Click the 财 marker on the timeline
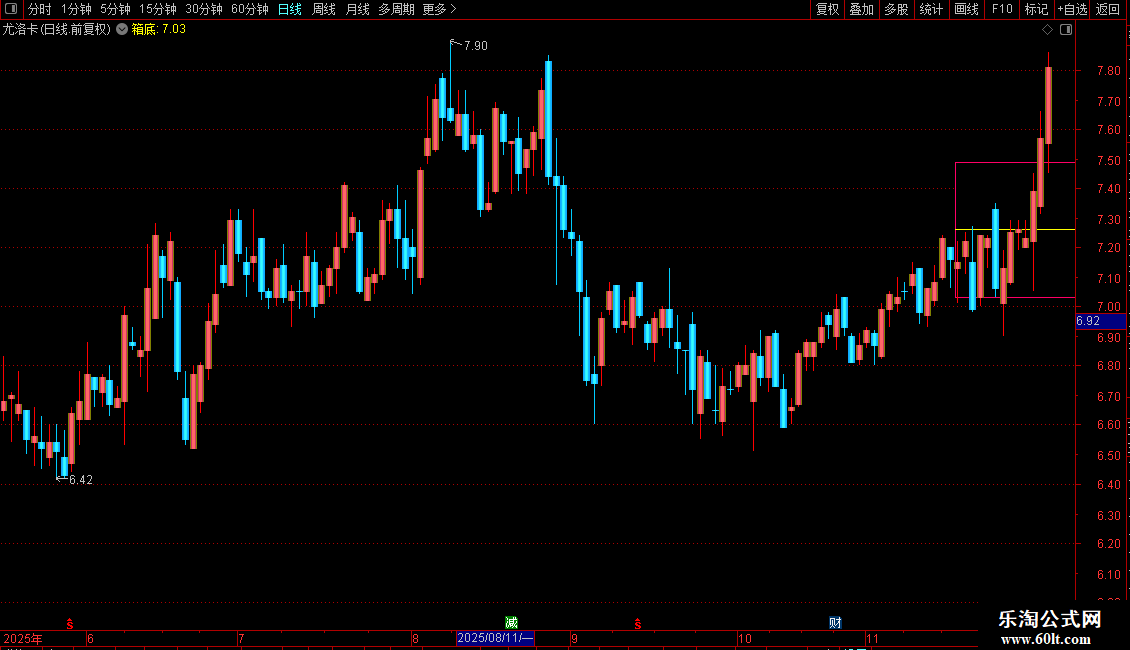The height and width of the screenshot is (650, 1130). click(835, 623)
